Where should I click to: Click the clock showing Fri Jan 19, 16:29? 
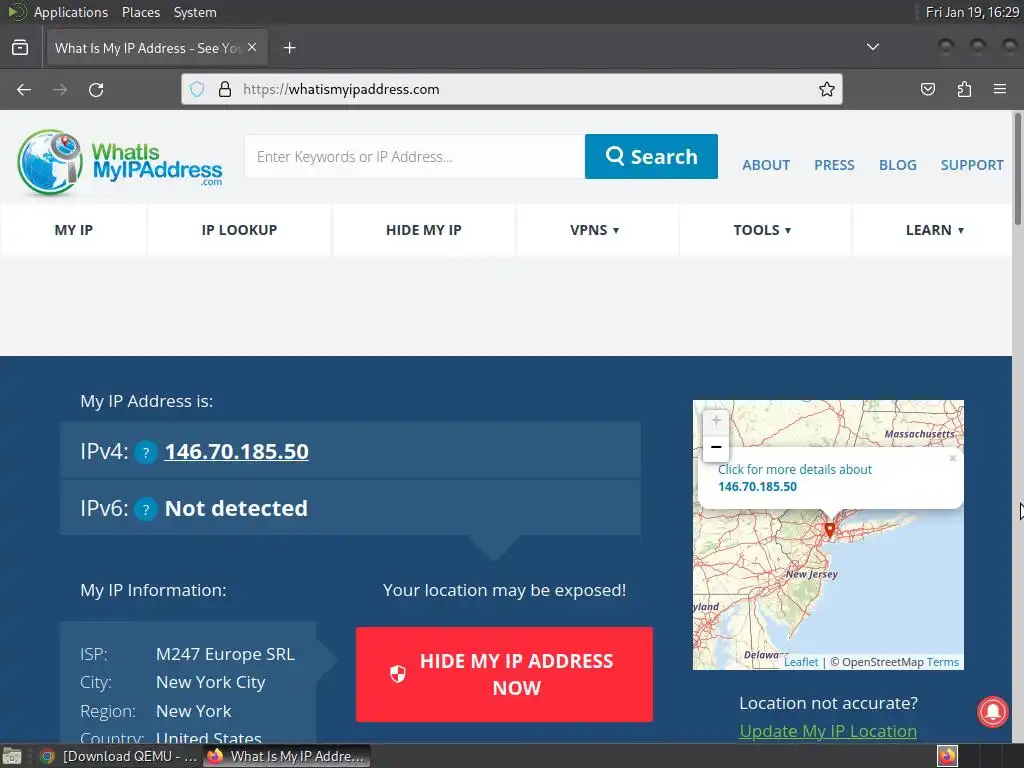tap(972, 12)
